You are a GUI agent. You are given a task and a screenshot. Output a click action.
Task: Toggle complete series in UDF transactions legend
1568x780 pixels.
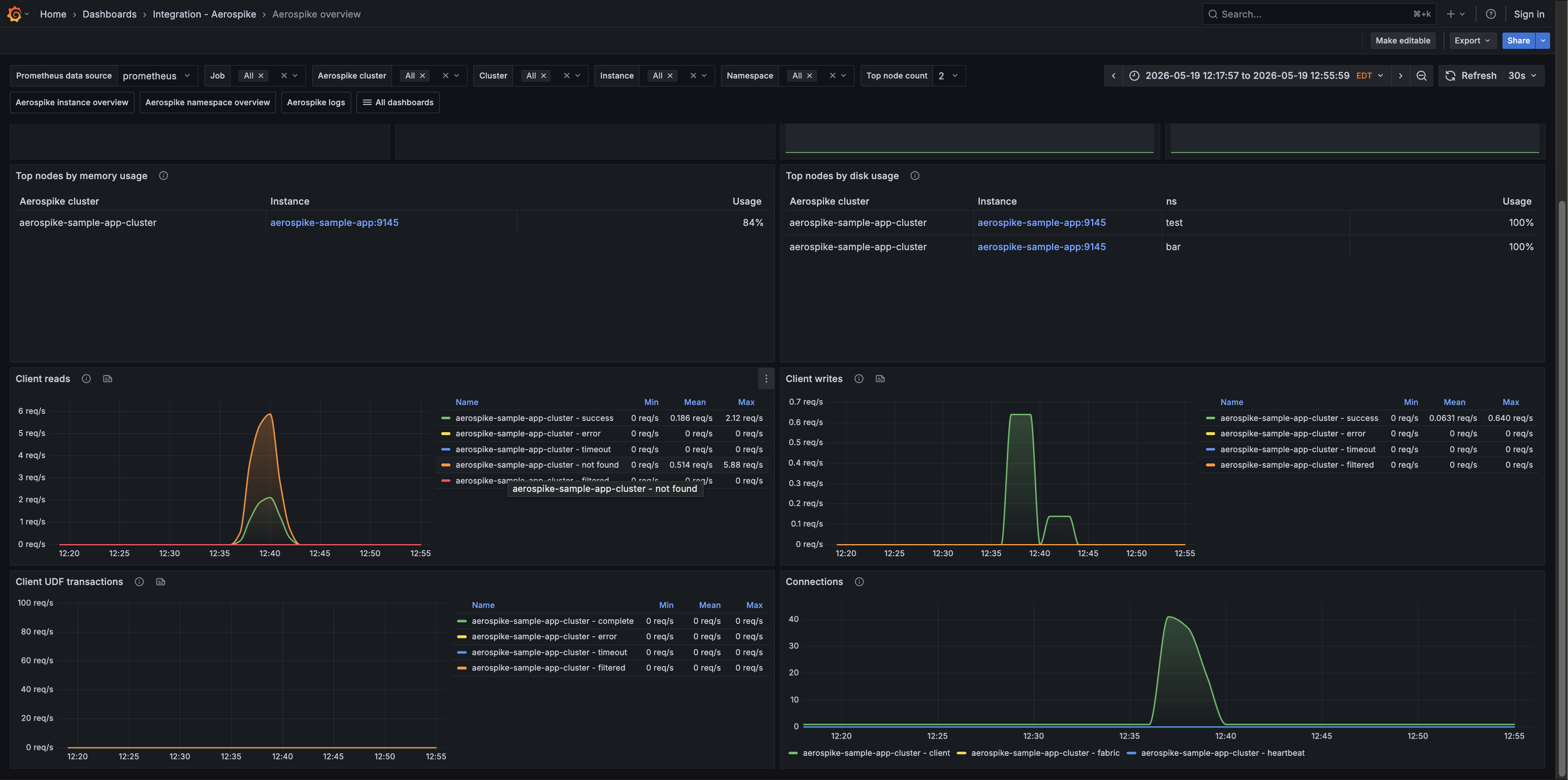point(552,621)
